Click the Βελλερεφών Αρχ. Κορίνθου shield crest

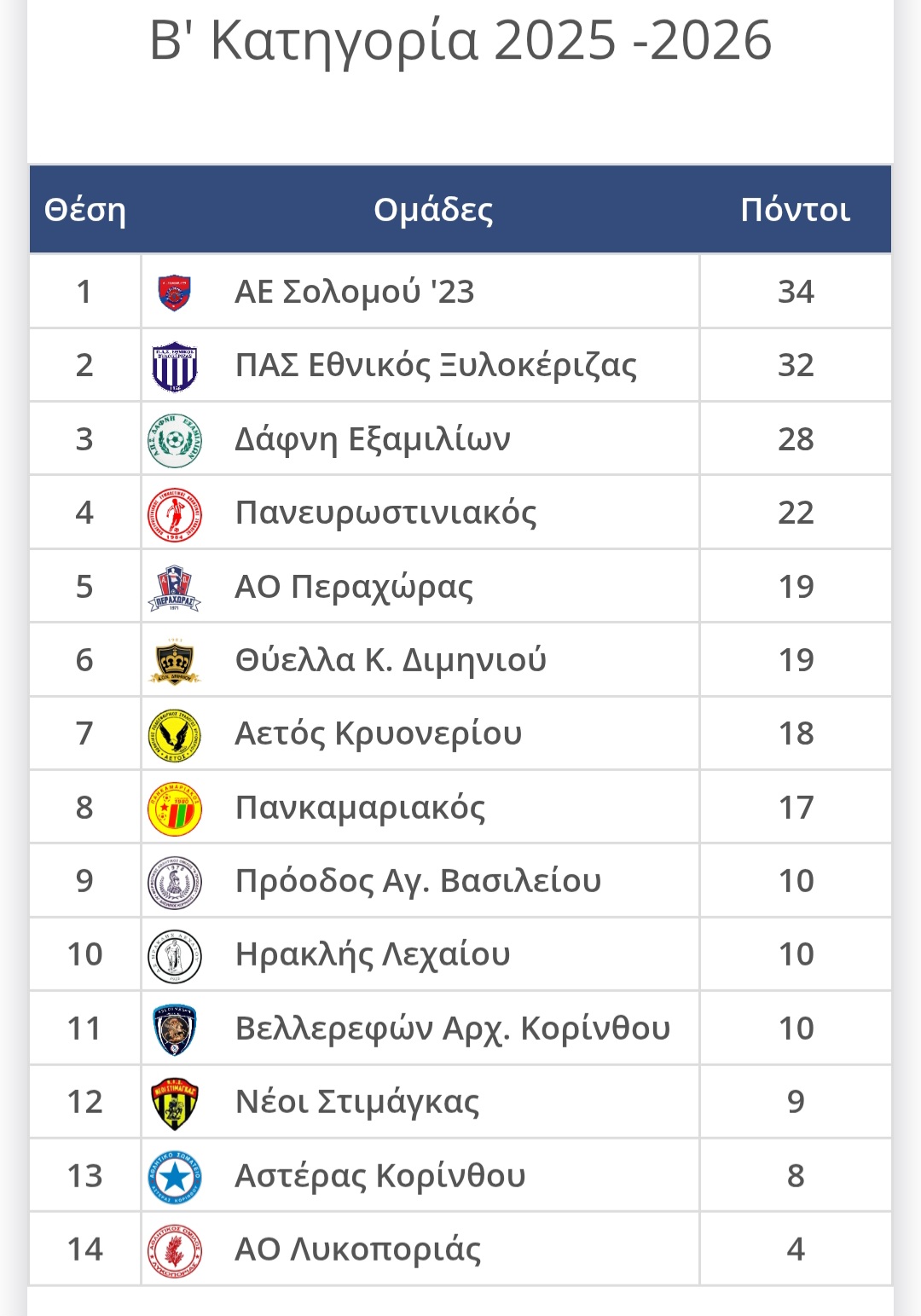175,1029
